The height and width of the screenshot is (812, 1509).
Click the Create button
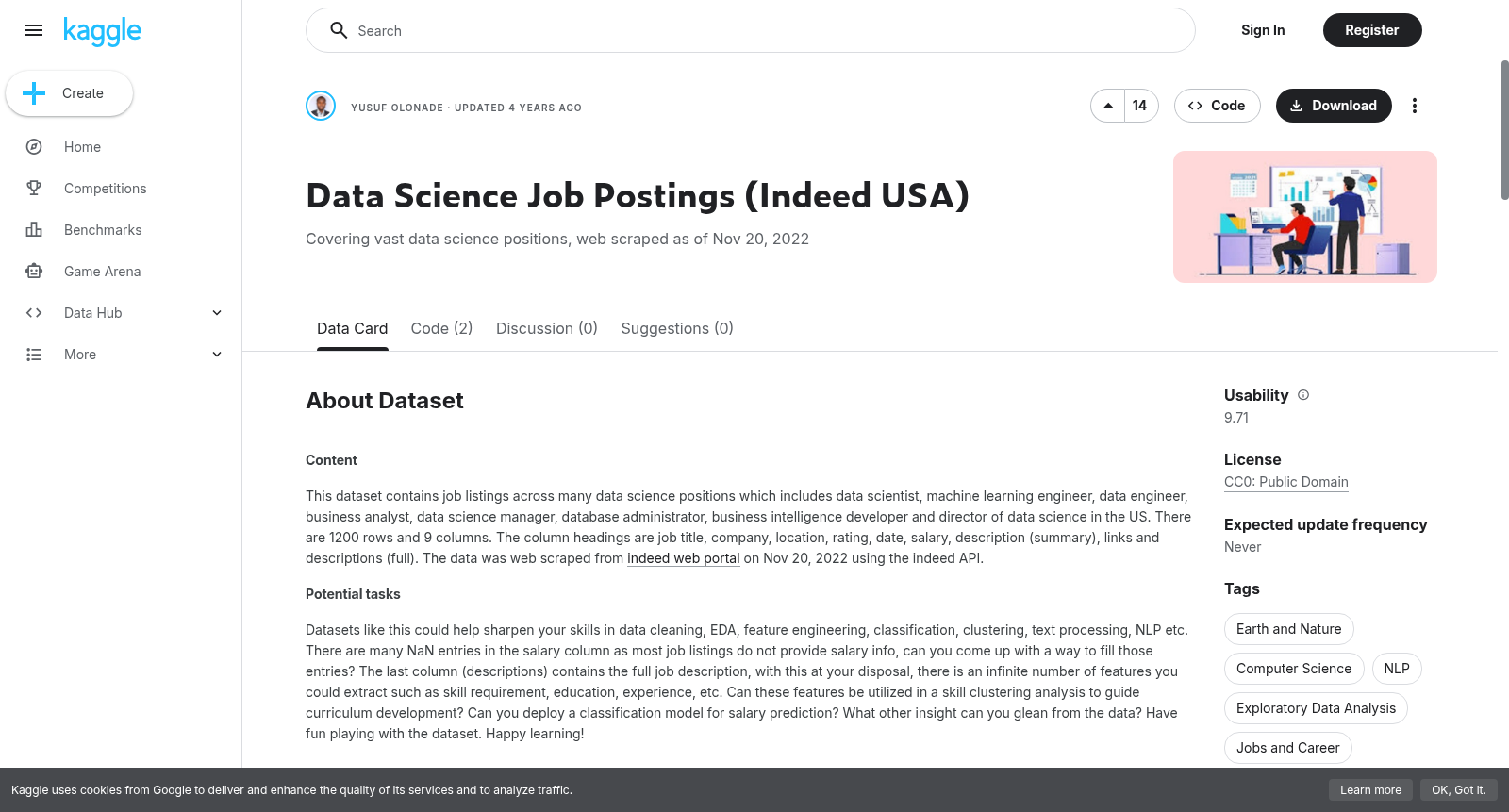[69, 93]
